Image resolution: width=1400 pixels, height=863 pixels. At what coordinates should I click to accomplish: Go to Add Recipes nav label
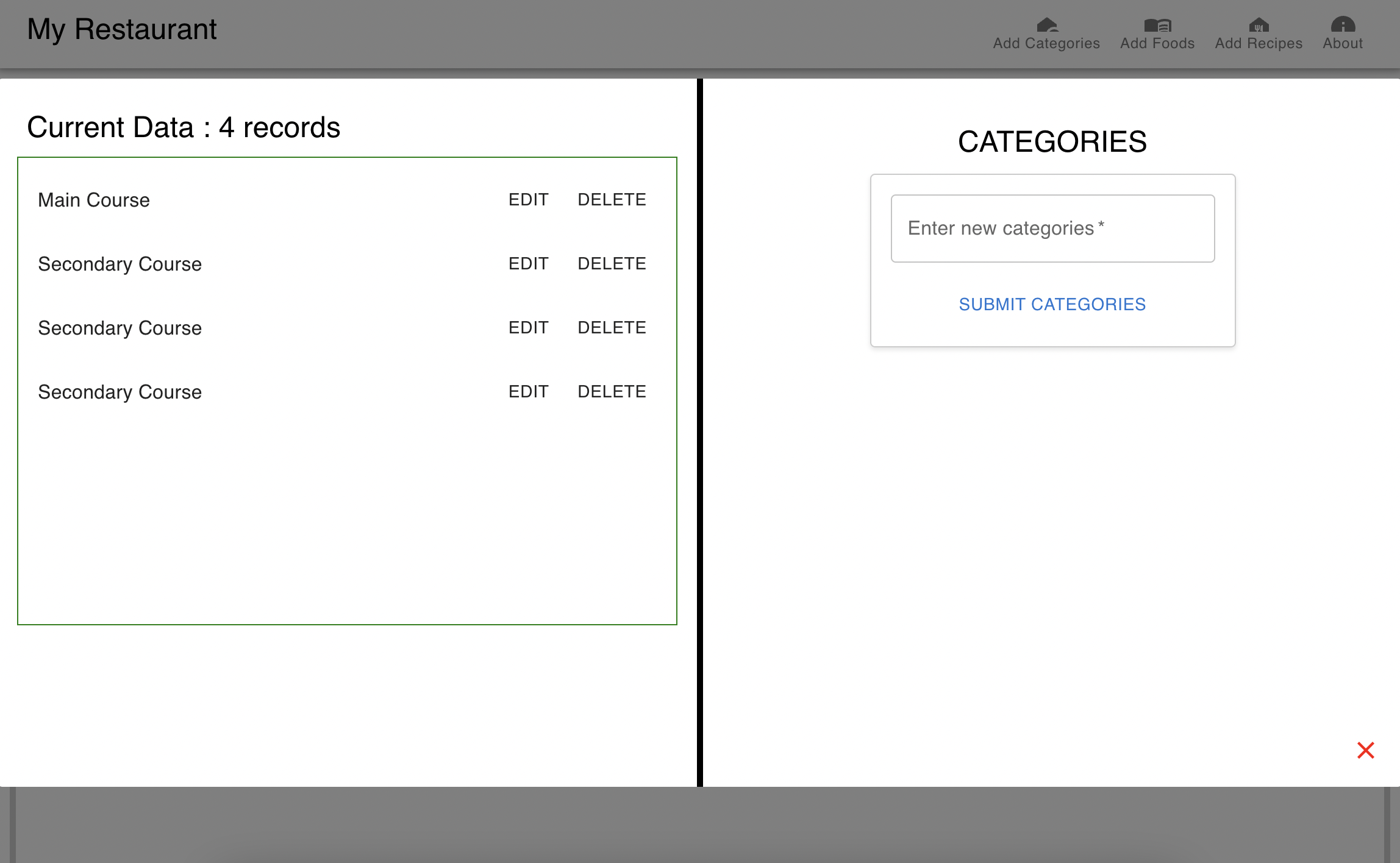tap(1258, 43)
